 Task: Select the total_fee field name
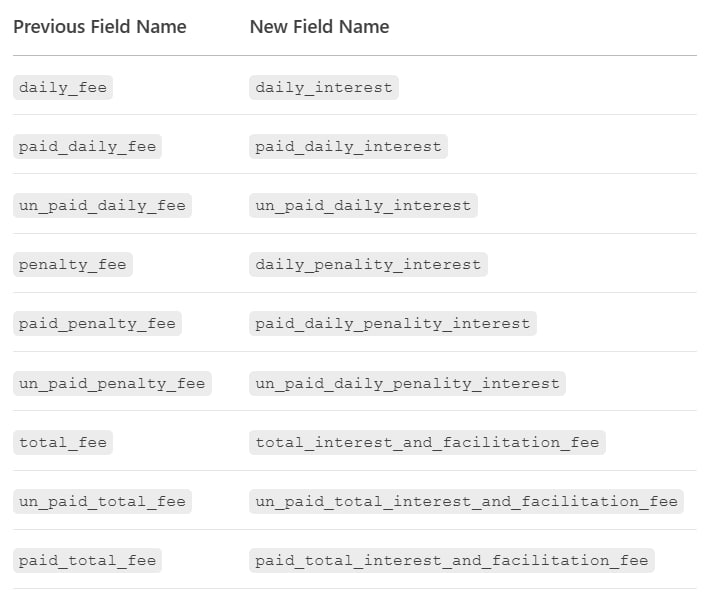[x=62, y=442]
